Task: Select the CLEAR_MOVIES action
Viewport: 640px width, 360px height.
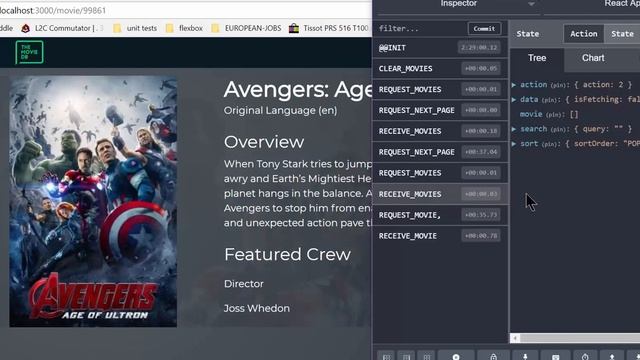Action: pos(440,69)
